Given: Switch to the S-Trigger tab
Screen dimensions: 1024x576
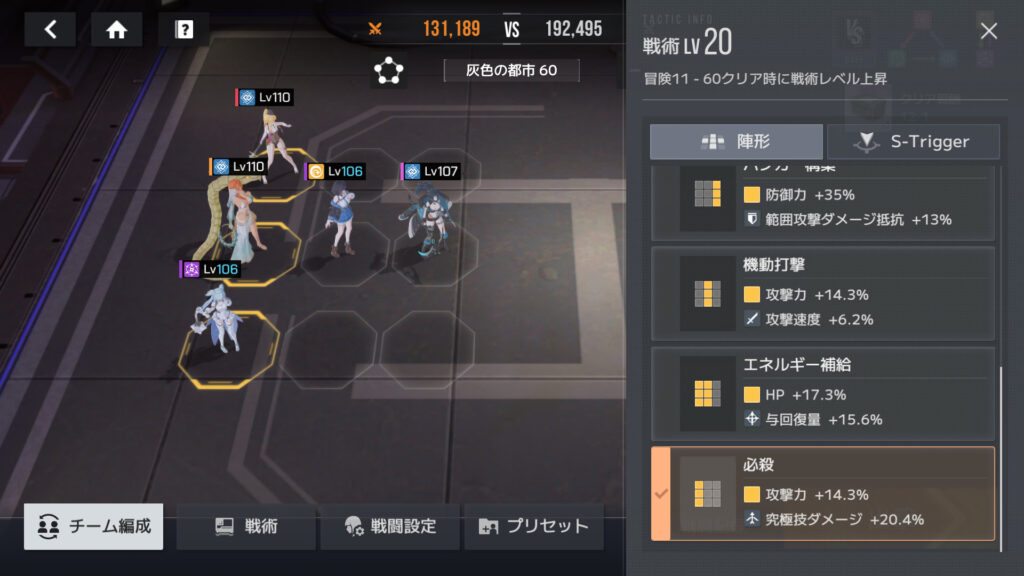Looking at the screenshot, I should [x=913, y=142].
